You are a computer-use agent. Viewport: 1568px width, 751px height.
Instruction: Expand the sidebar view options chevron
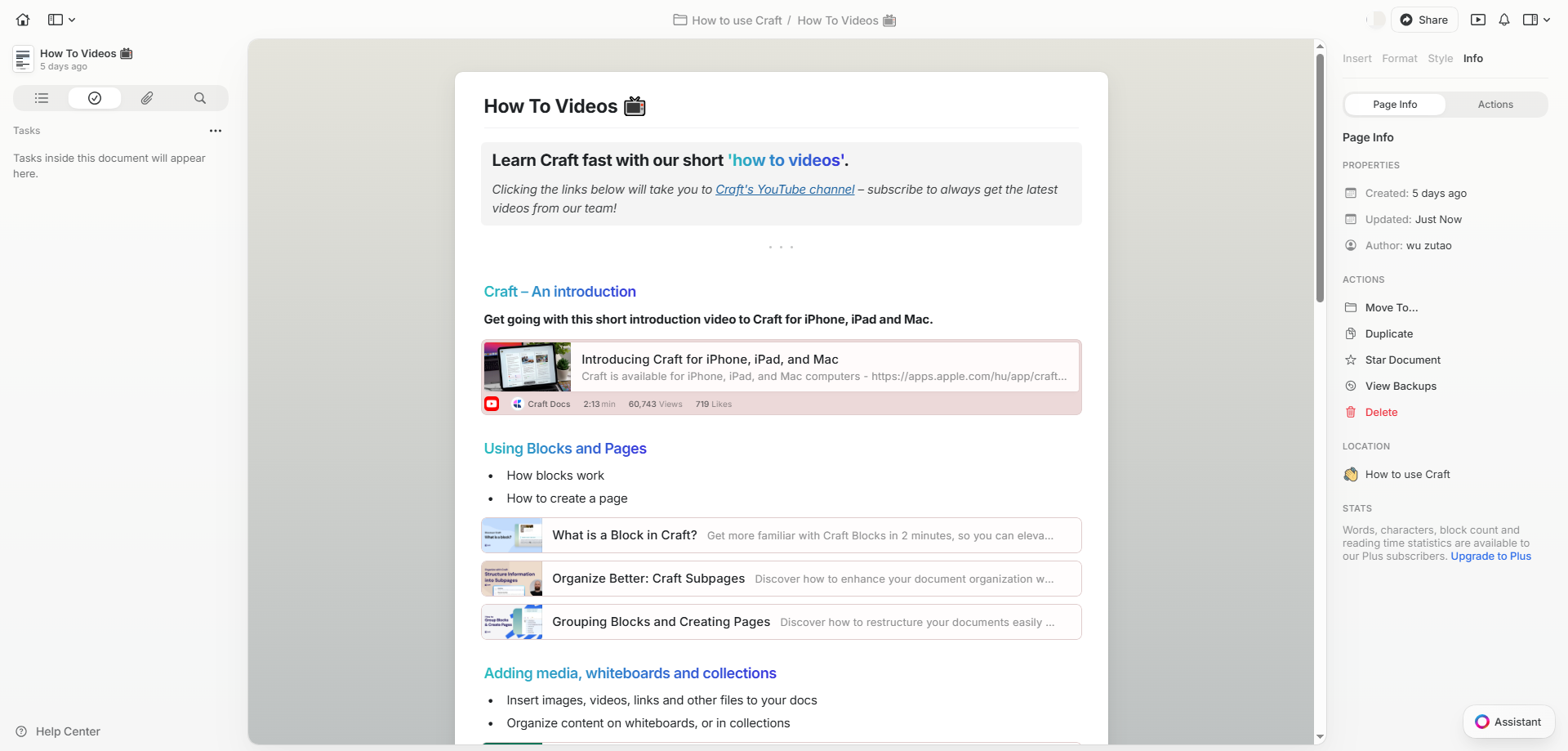tap(72, 20)
